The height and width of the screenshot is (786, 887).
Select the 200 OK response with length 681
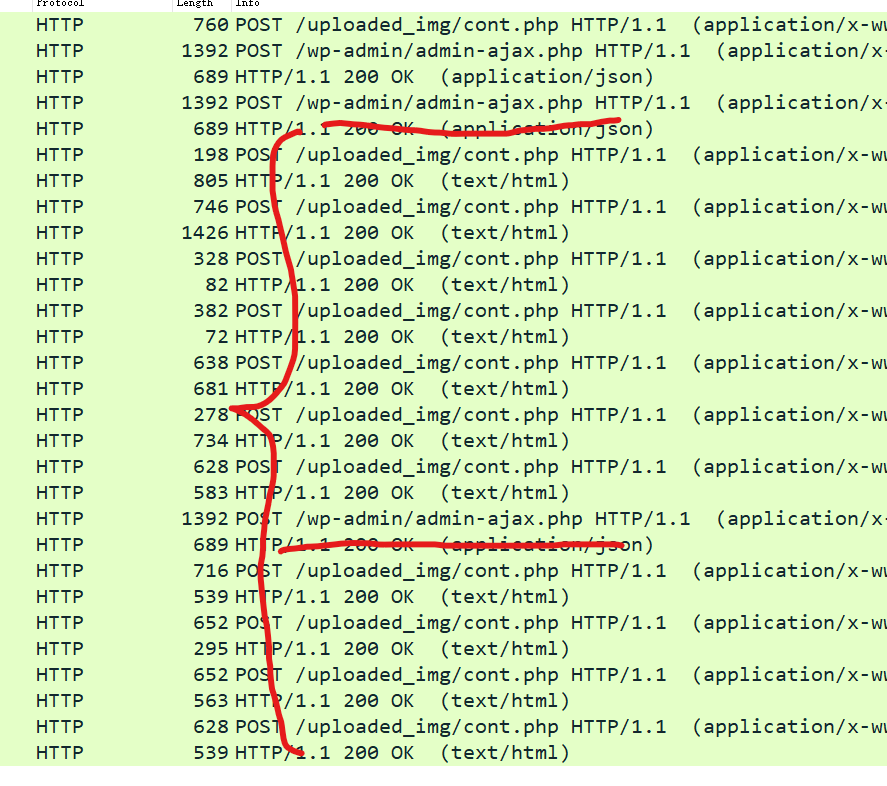(444, 389)
